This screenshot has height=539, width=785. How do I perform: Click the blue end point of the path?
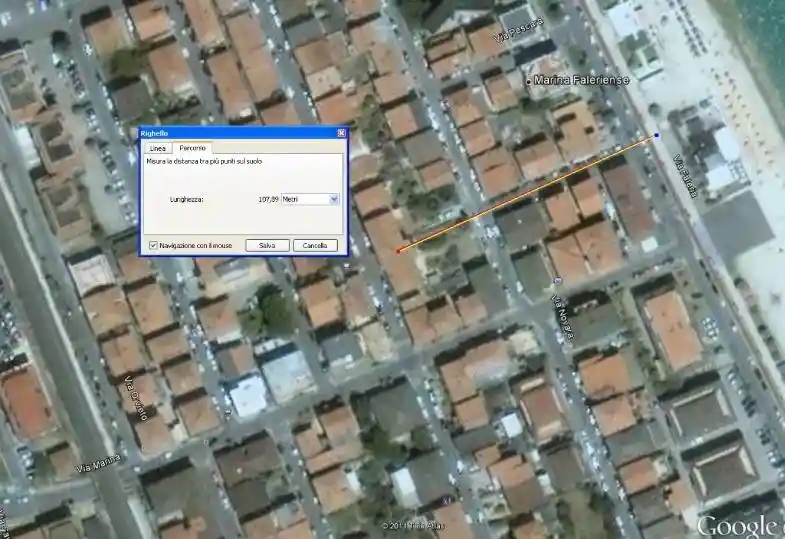click(x=656, y=135)
